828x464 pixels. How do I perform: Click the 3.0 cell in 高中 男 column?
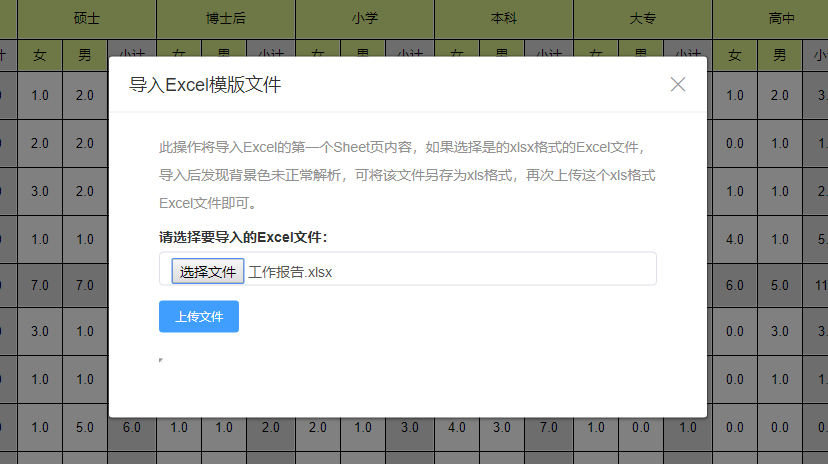click(780, 331)
